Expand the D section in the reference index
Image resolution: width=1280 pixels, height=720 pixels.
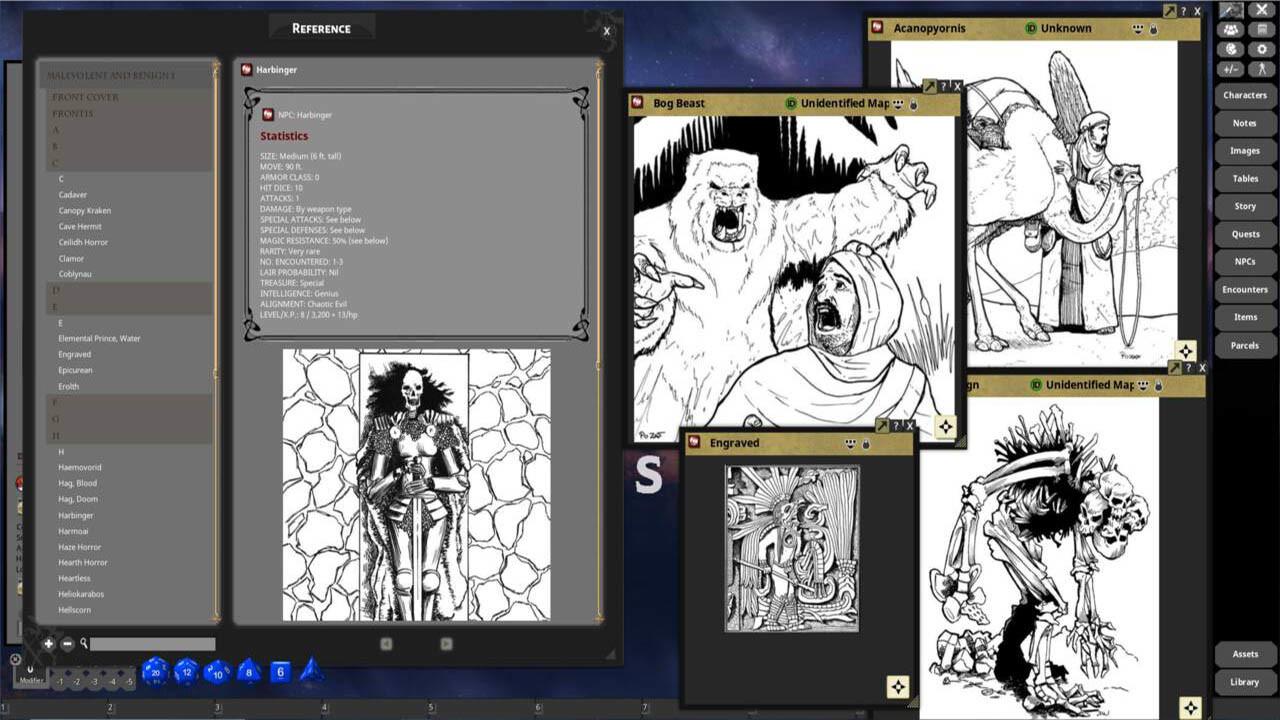point(55,290)
